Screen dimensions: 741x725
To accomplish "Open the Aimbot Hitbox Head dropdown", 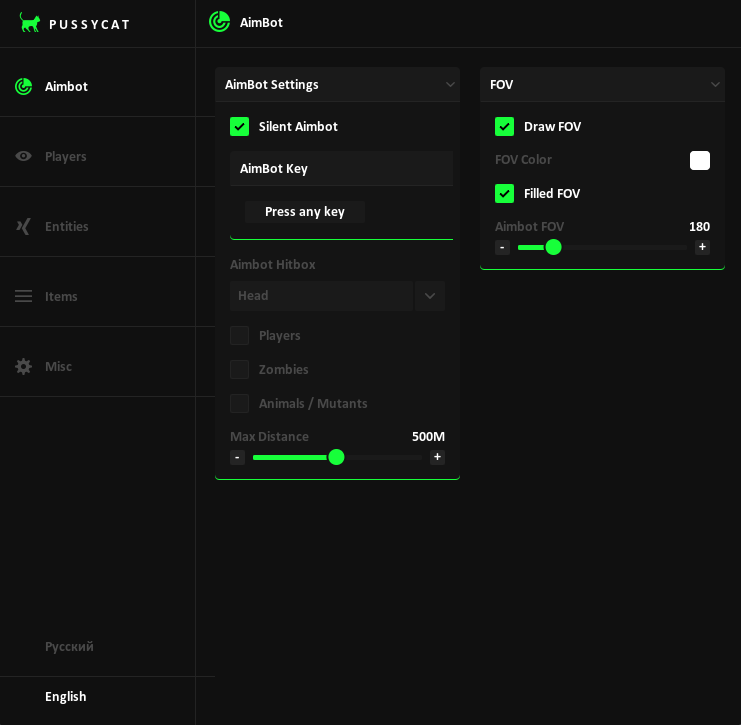I will point(430,296).
